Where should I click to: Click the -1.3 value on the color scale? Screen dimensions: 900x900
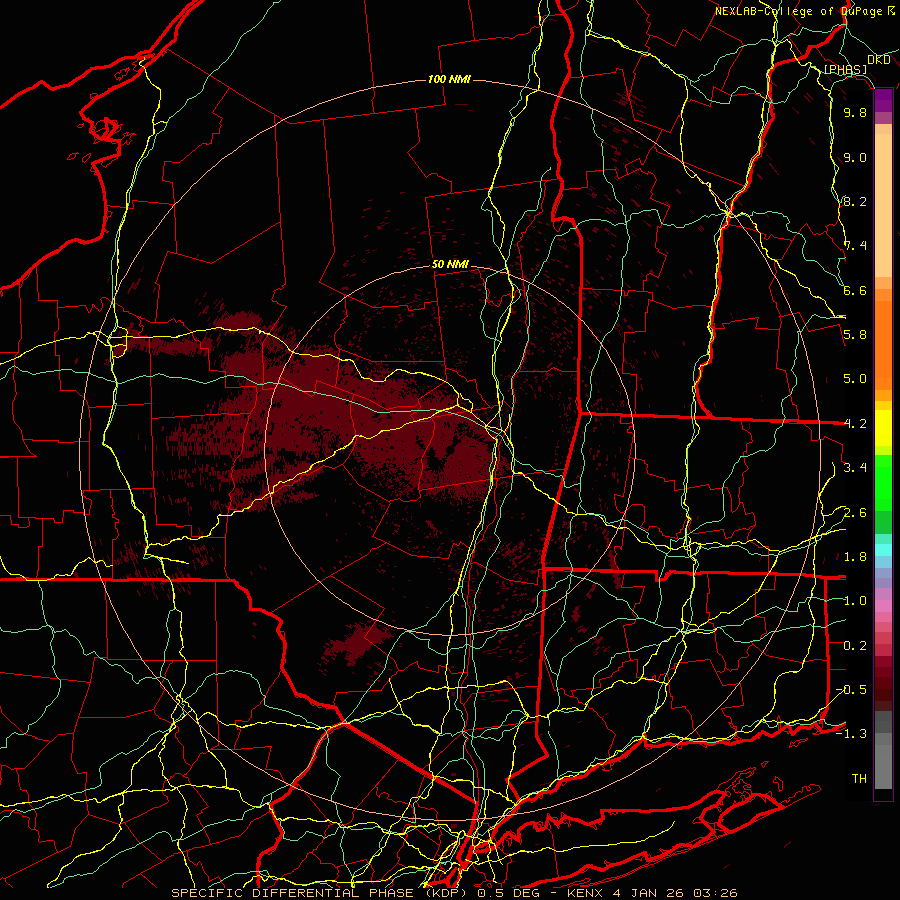851,734
